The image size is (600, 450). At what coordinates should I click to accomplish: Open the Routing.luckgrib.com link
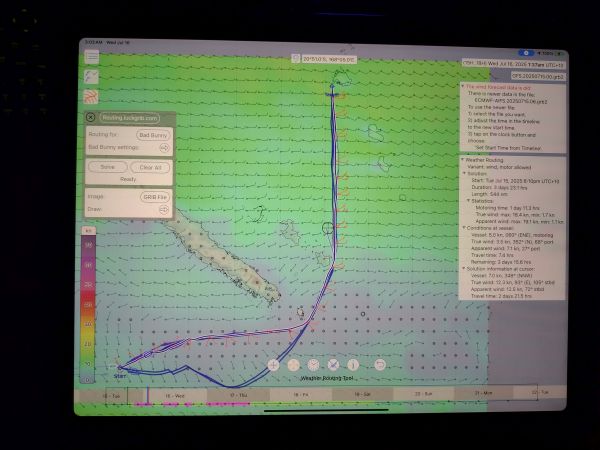coord(130,117)
